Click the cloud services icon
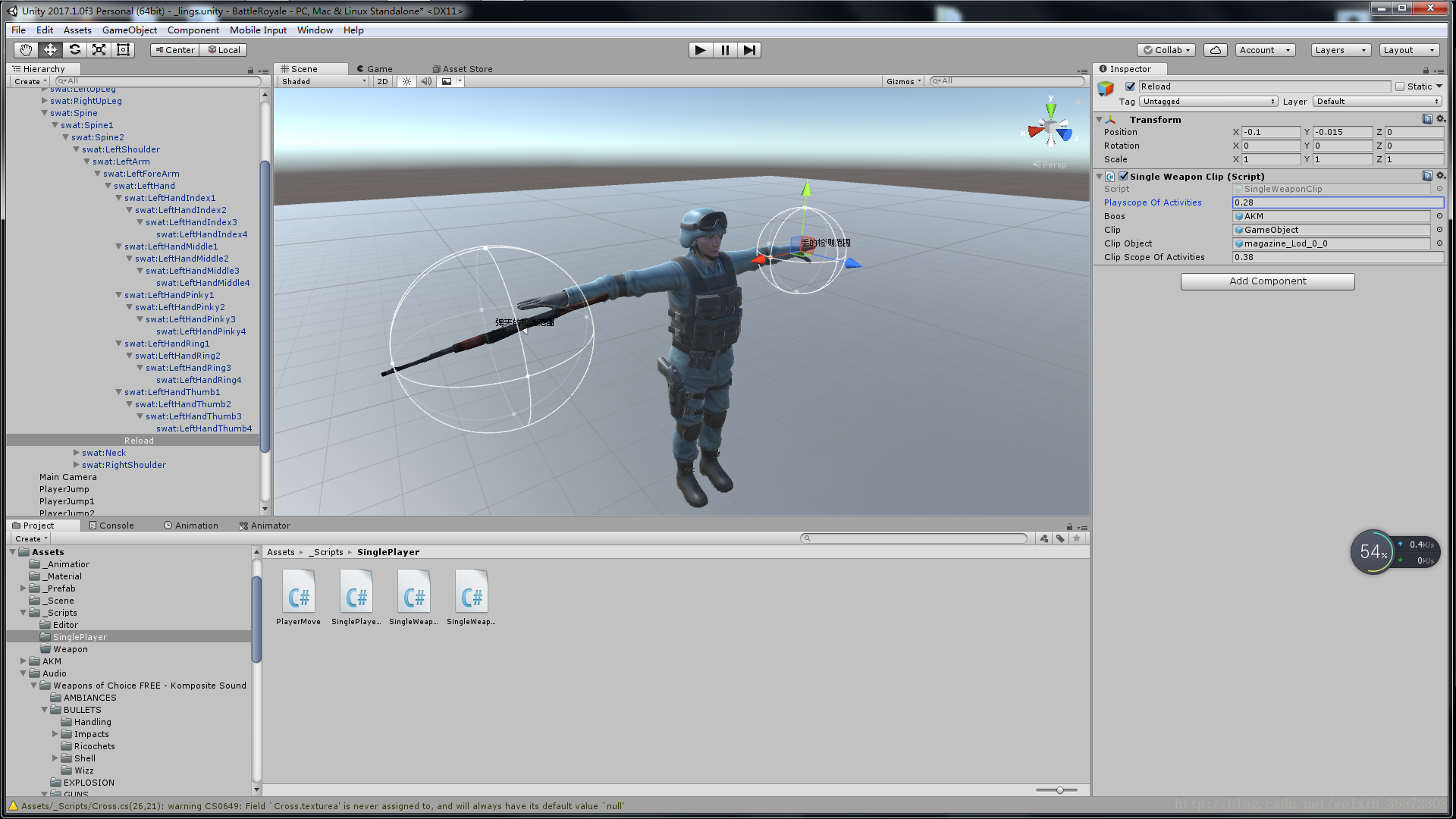Image resolution: width=1456 pixels, height=819 pixels. coord(1216,50)
